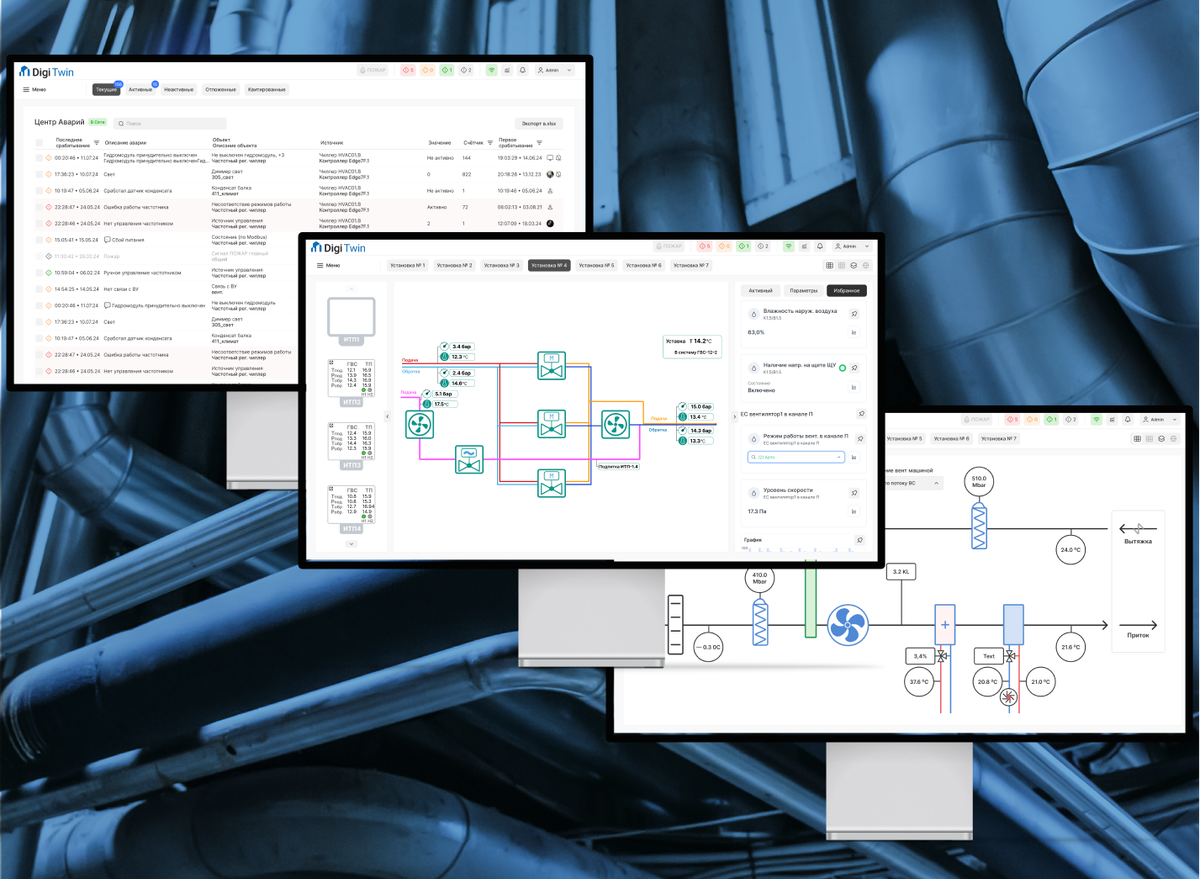Open the chart for Влажность наруж. воздуха
The height and width of the screenshot is (879, 1200).
(854, 332)
